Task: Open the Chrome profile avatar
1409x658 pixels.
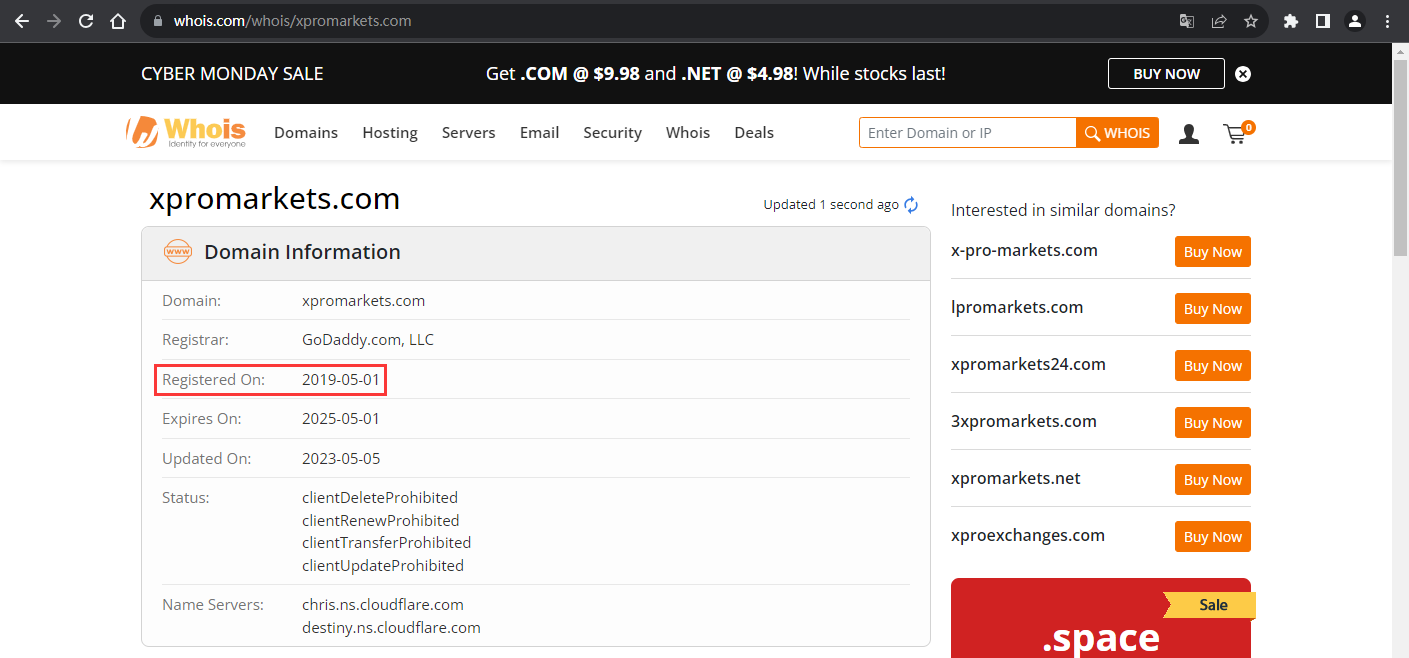Action: click(x=1355, y=21)
